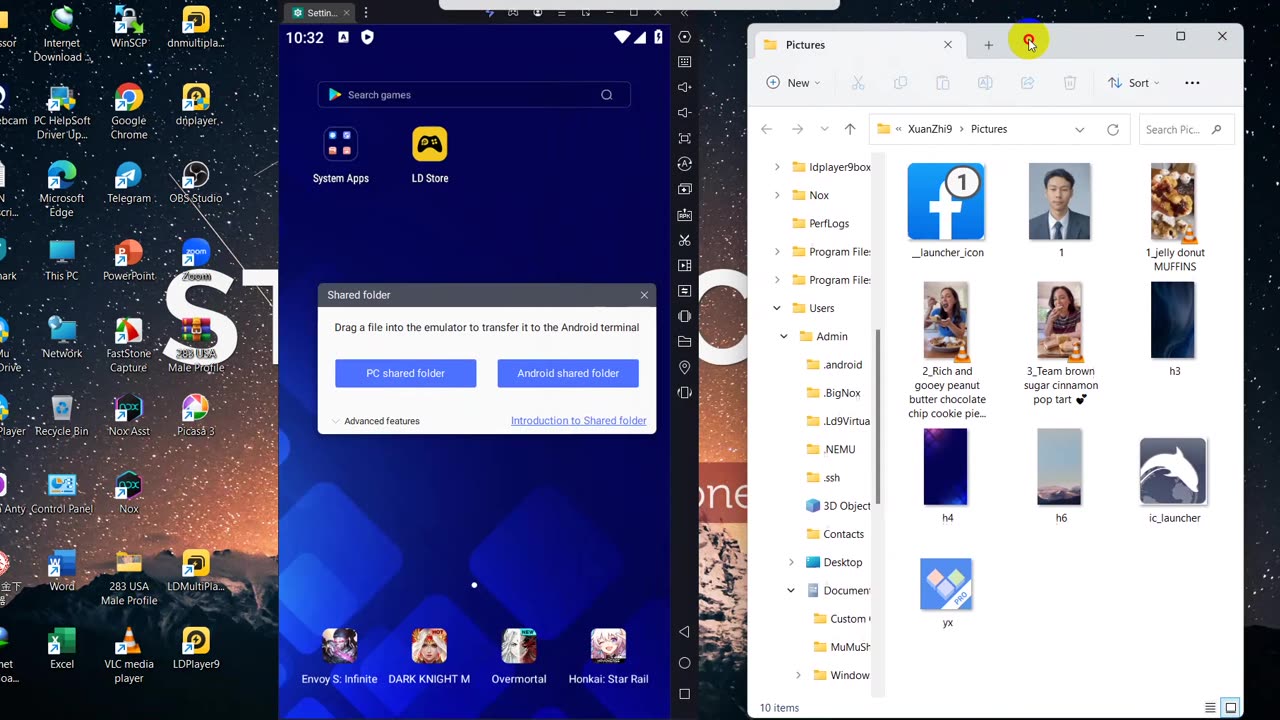
Task: Click Up arrow in Explorer navigation
Action: pos(850,129)
